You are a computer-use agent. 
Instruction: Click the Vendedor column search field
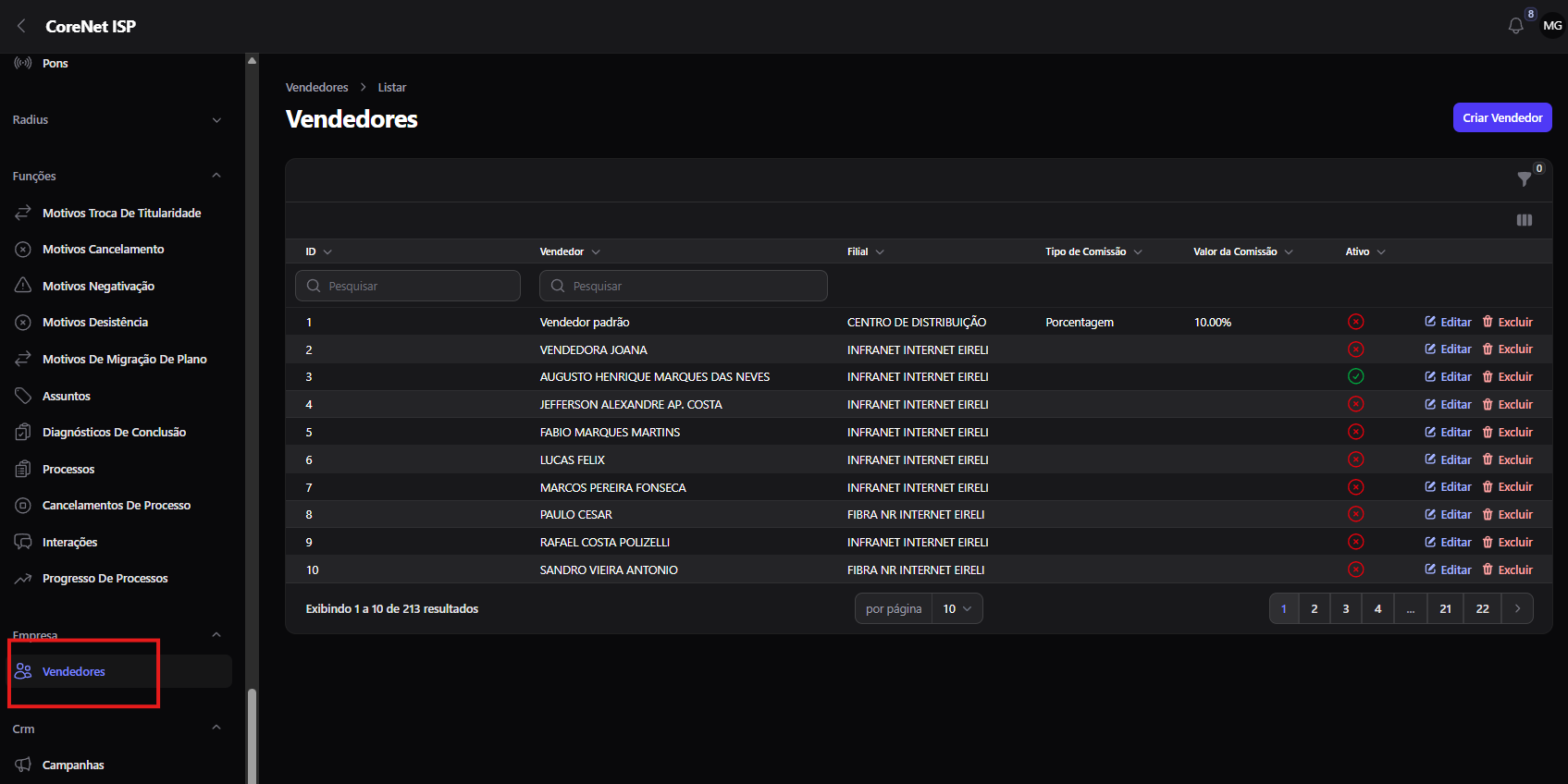click(684, 286)
